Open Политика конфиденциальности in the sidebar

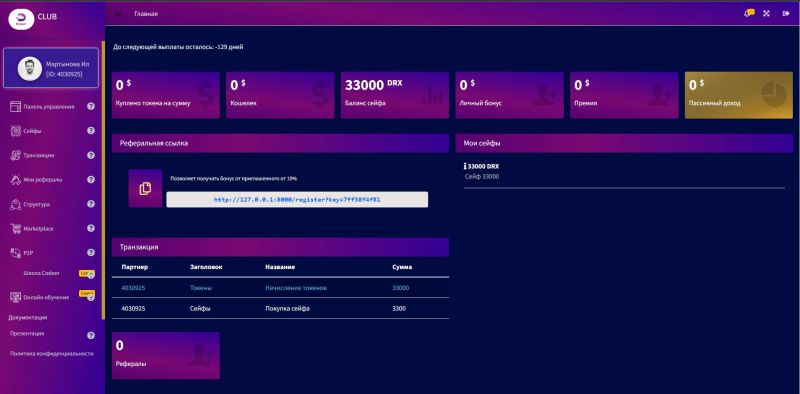(x=52, y=353)
